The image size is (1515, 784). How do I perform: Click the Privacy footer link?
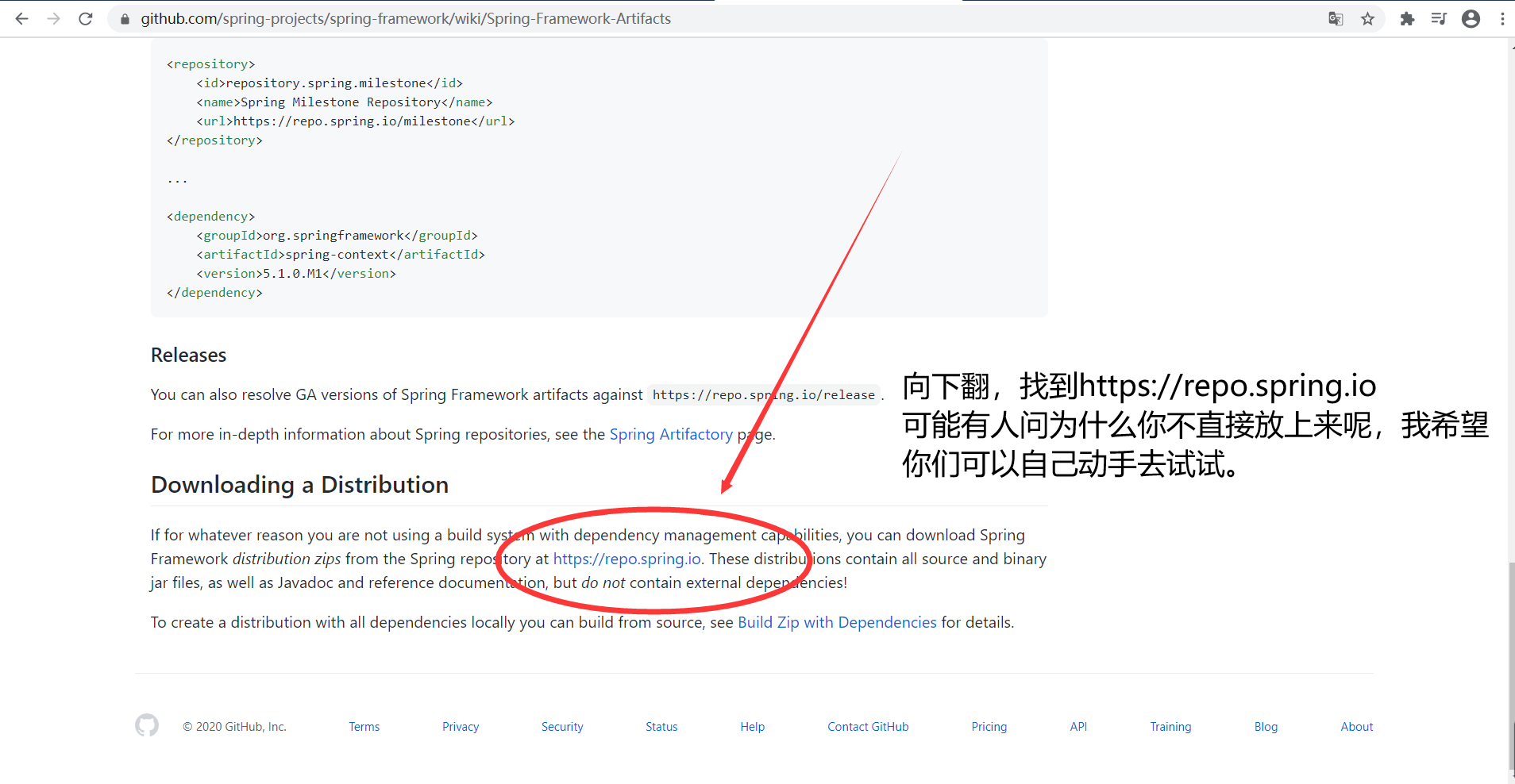(x=461, y=727)
